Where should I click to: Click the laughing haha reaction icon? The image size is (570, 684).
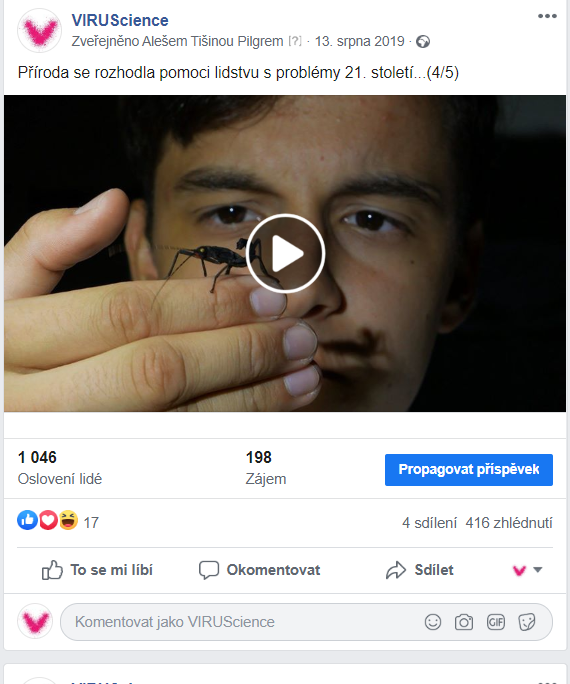click(x=68, y=520)
